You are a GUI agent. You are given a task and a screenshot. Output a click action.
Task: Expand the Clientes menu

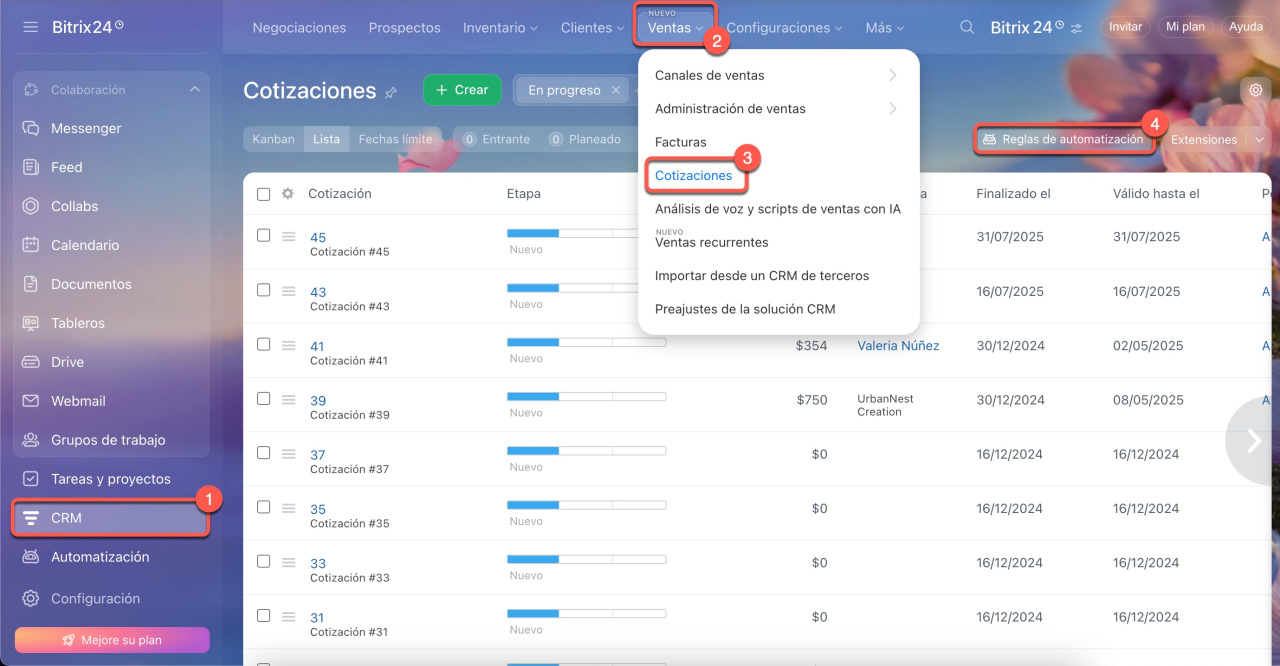coord(593,28)
